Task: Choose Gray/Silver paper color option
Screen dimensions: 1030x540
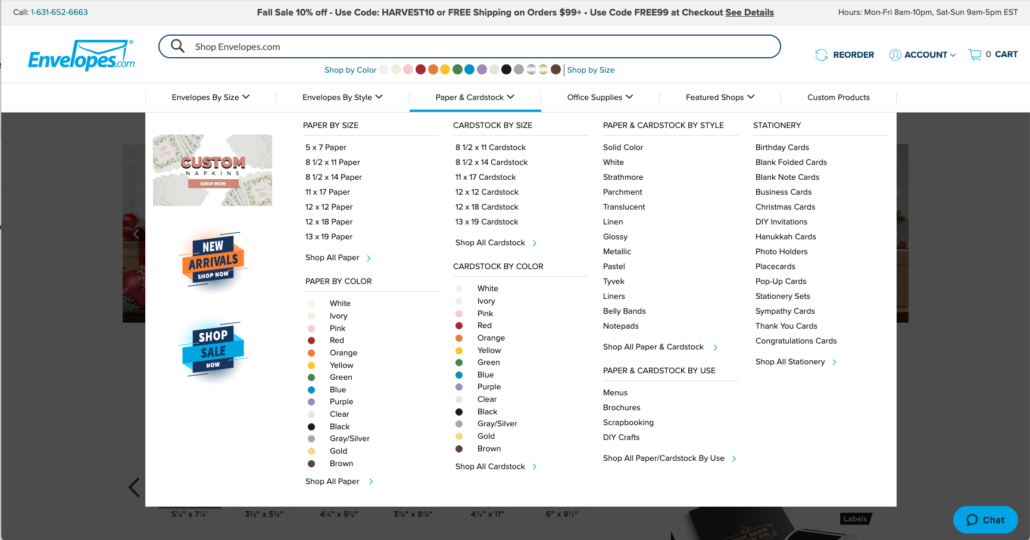Action: (349, 439)
